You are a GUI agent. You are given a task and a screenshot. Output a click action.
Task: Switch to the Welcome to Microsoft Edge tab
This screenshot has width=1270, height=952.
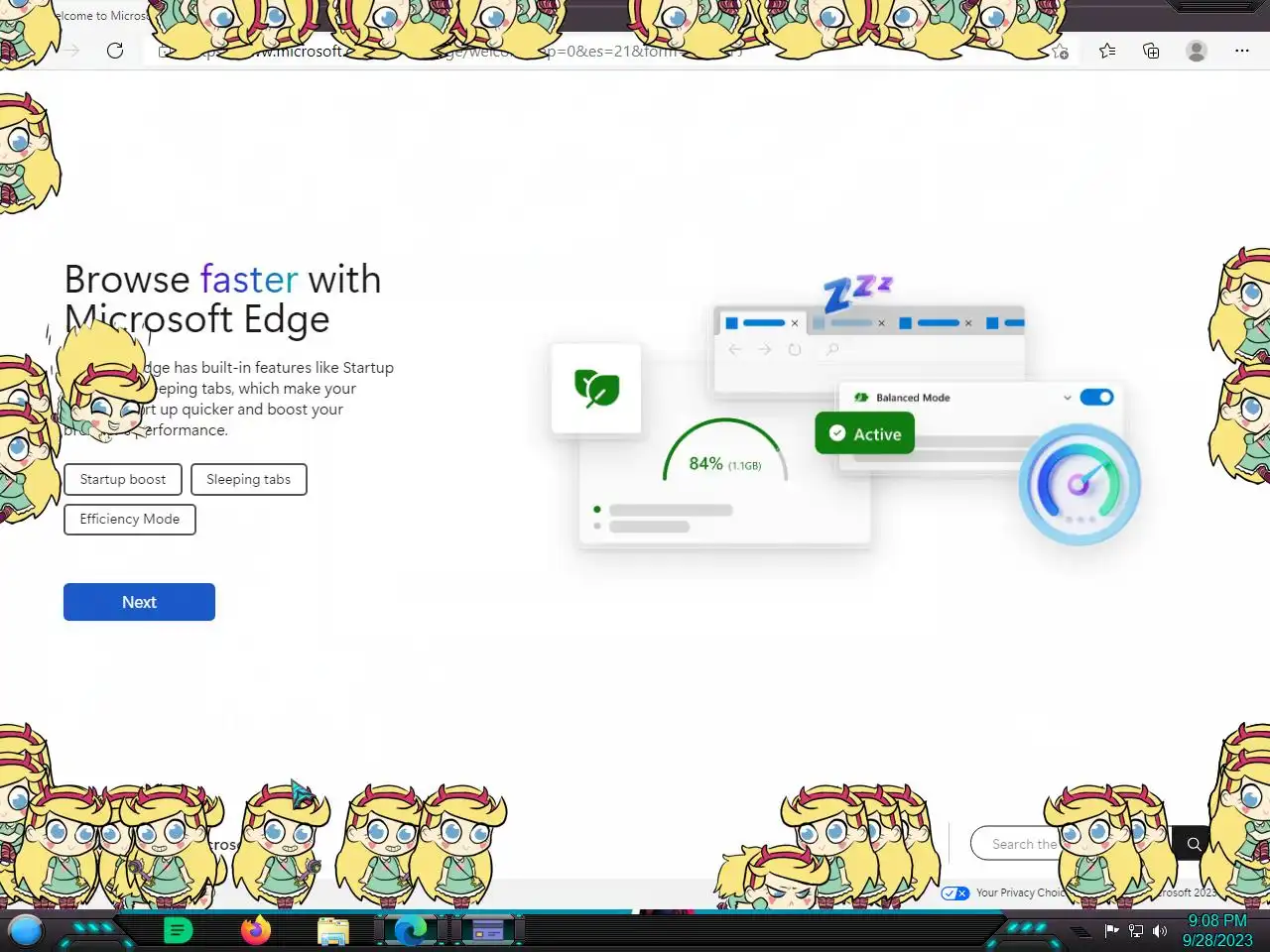[99, 16]
